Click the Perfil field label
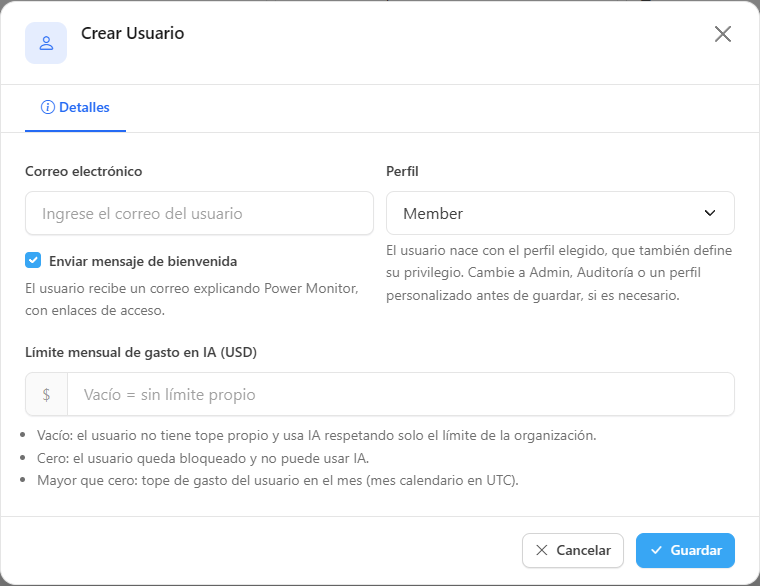The image size is (760, 586). [x=402, y=172]
